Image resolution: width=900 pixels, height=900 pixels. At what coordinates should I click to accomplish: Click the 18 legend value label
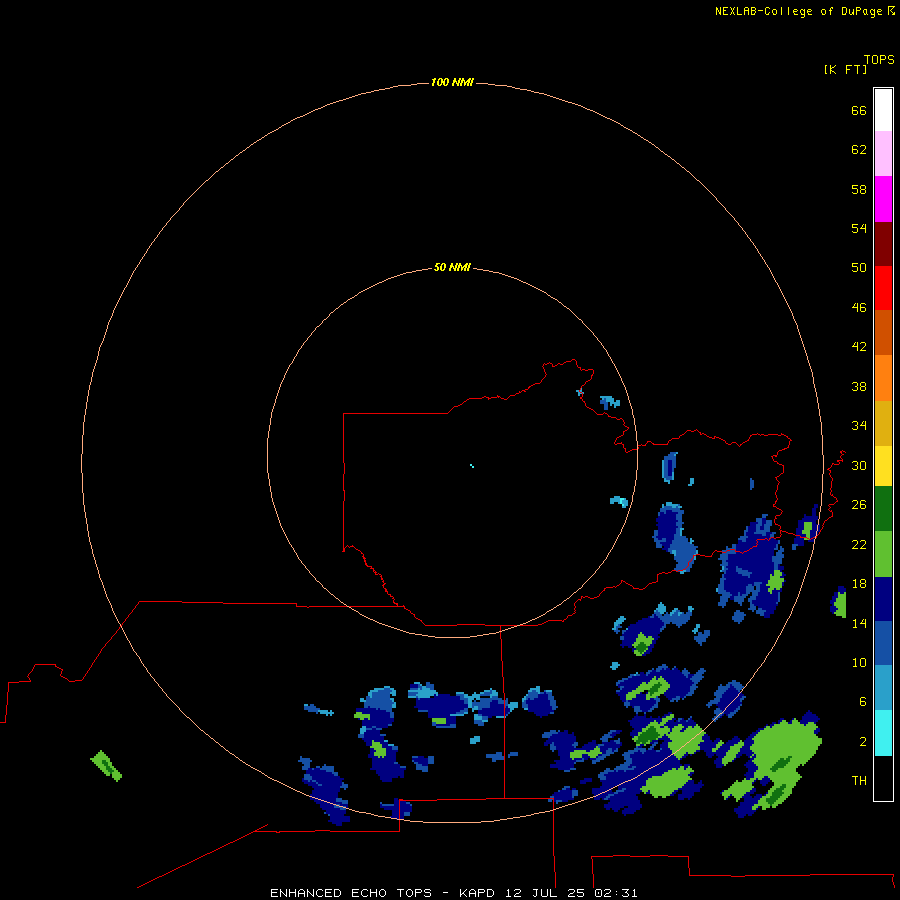(x=859, y=584)
